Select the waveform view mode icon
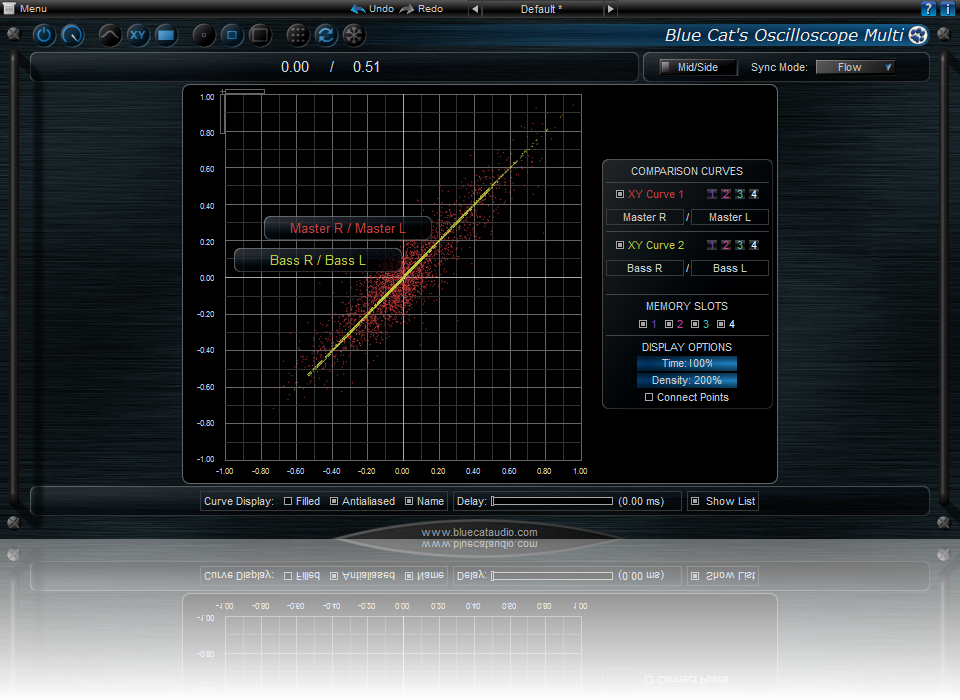Image resolution: width=960 pixels, height=700 pixels. (110, 36)
